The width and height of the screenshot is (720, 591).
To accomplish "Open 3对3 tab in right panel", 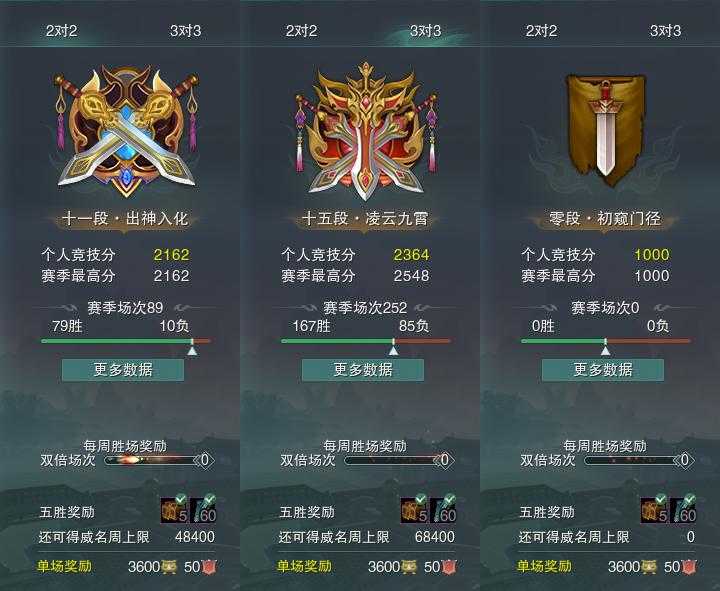I will point(665,31).
